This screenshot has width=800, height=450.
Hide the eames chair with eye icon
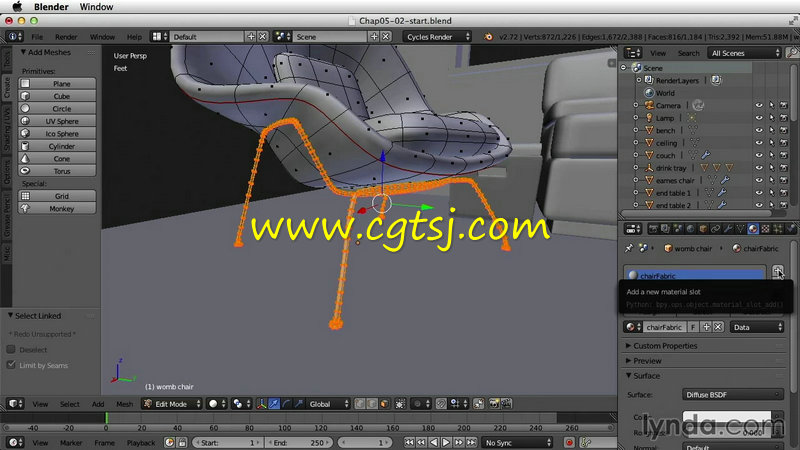click(x=759, y=180)
